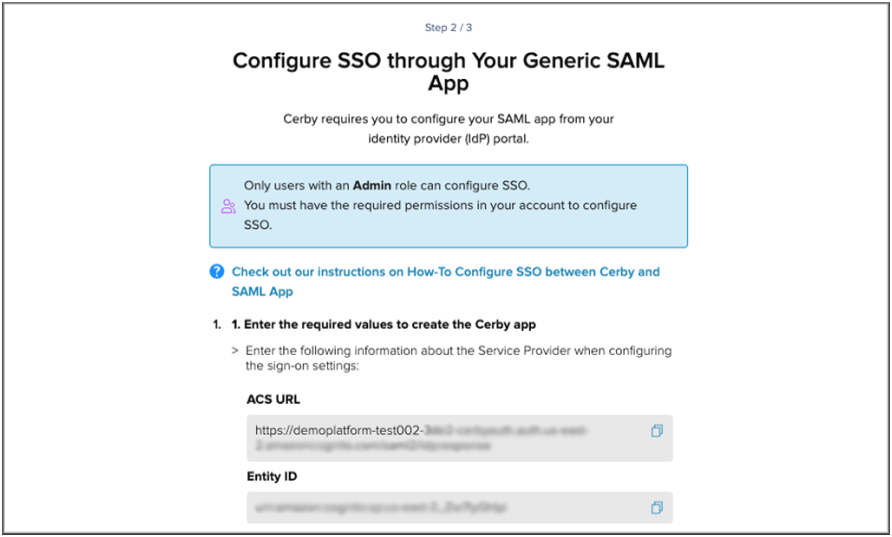Screen dimensions: 892x537
Task: Click the You must have required permissions text
Action: pyautogui.click(x=440, y=215)
